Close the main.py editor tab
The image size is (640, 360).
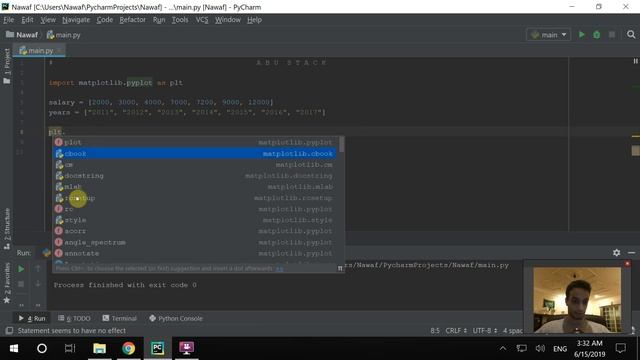[60, 51]
